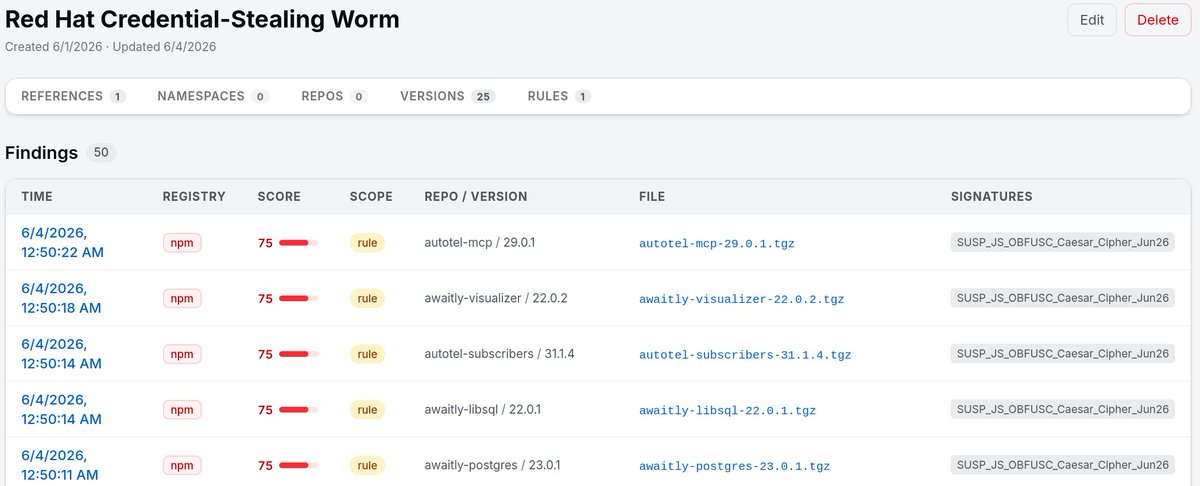Click rule scope badge in autotel-mcp row
Viewport: 1200px width, 486px height.
pos(367,242)
